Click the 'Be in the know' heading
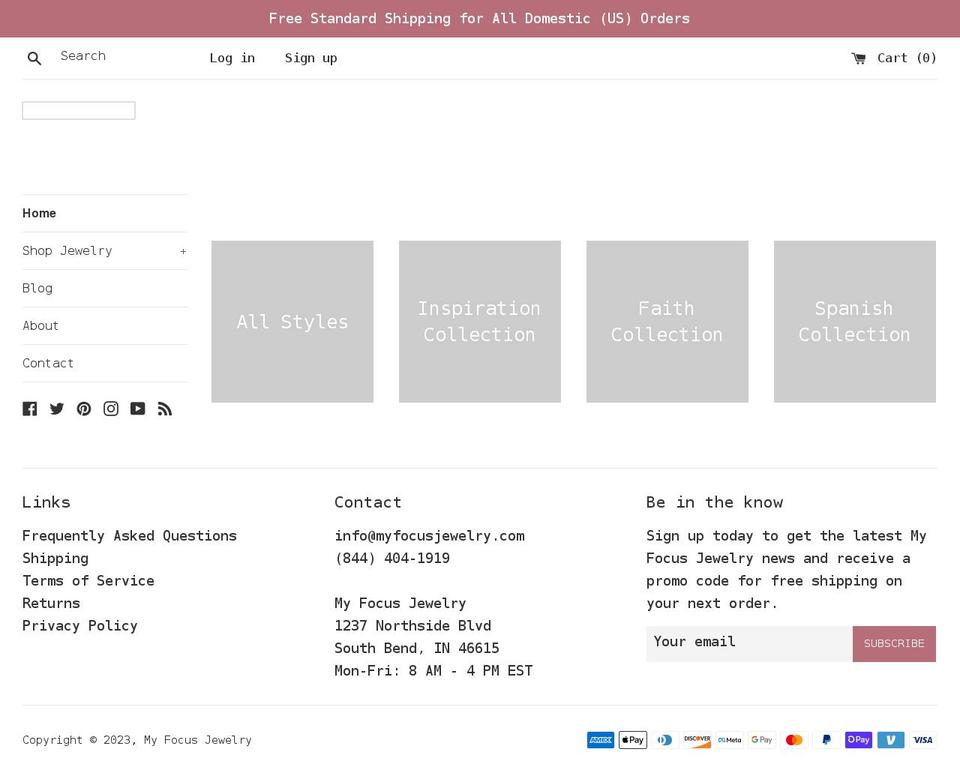The image size is (960, 773). (x=714, y=502)
